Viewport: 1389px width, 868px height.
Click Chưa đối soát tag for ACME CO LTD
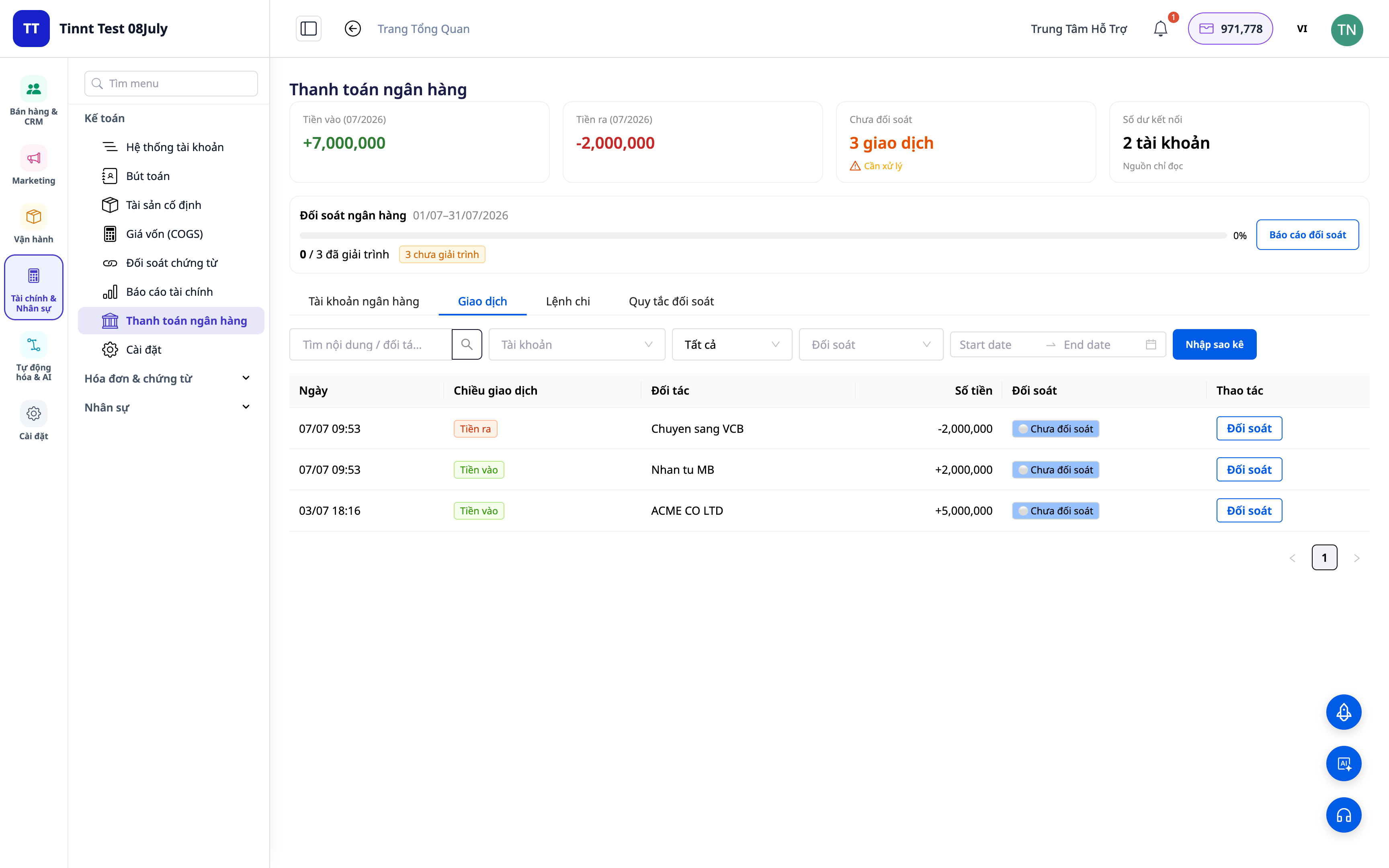pyautogui.click(x=1055, y=511)
